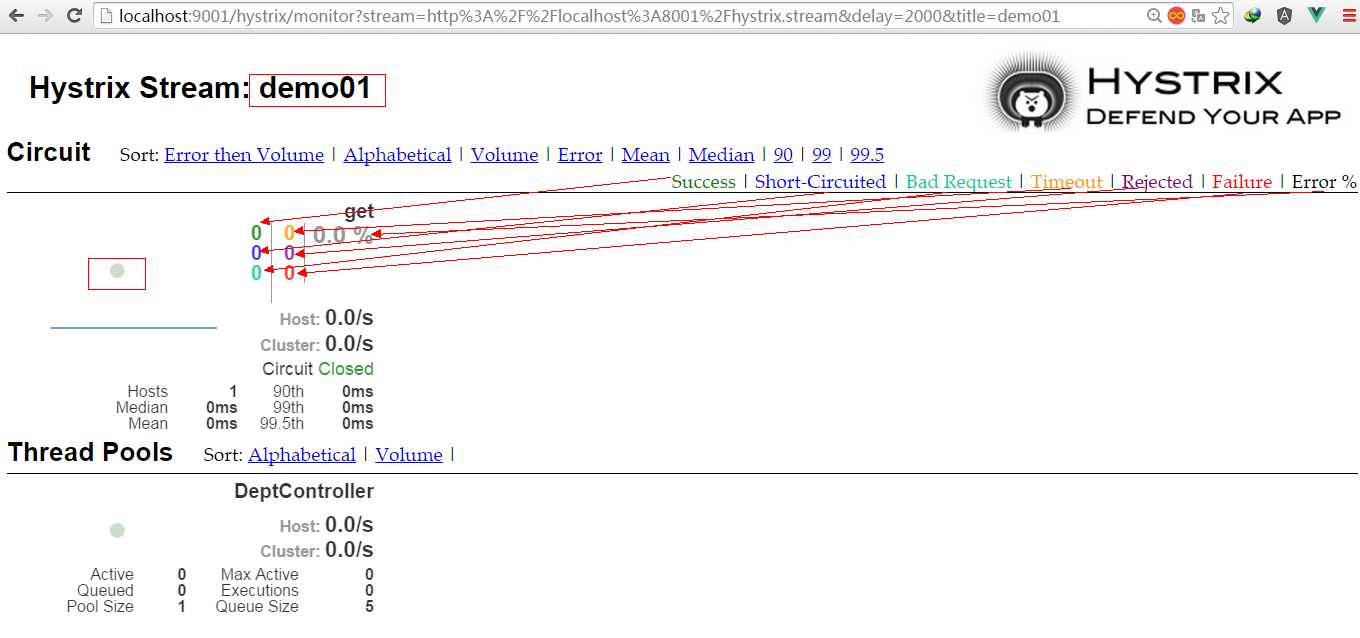Viewport: 1360px width, 638px height.
Task: Click the demo01 stream title
Action: point(316,89)
